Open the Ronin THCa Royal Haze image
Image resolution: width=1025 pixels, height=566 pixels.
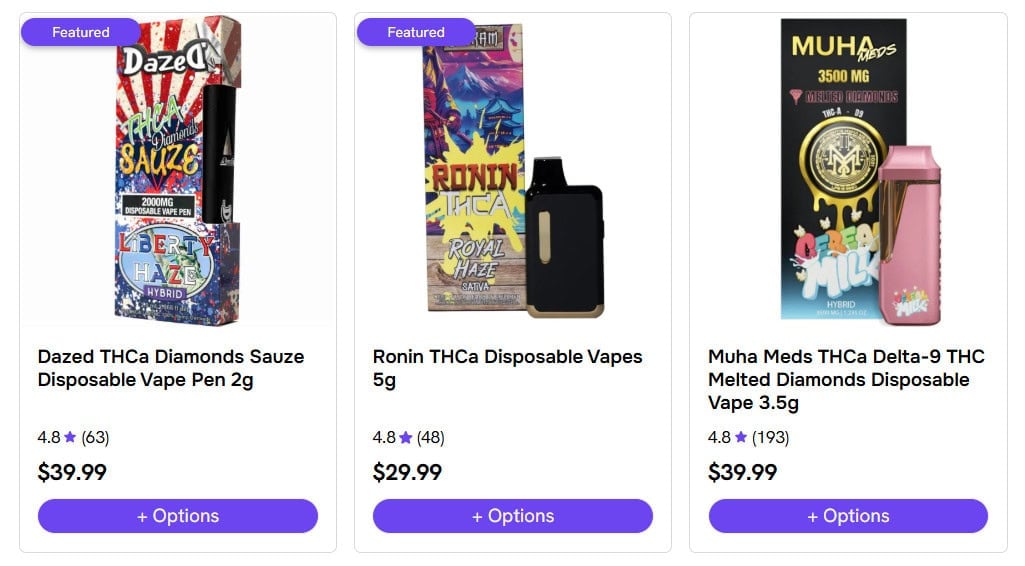pyautogui.click(x=513, y=172)
